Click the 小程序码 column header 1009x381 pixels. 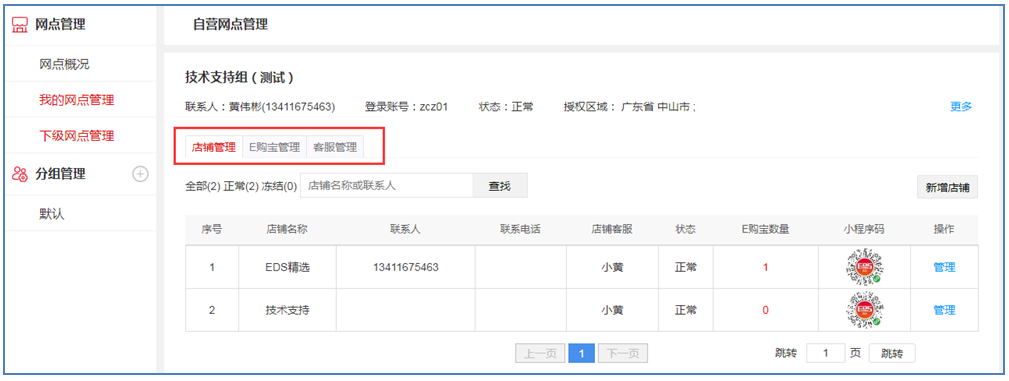coord(864,230)
